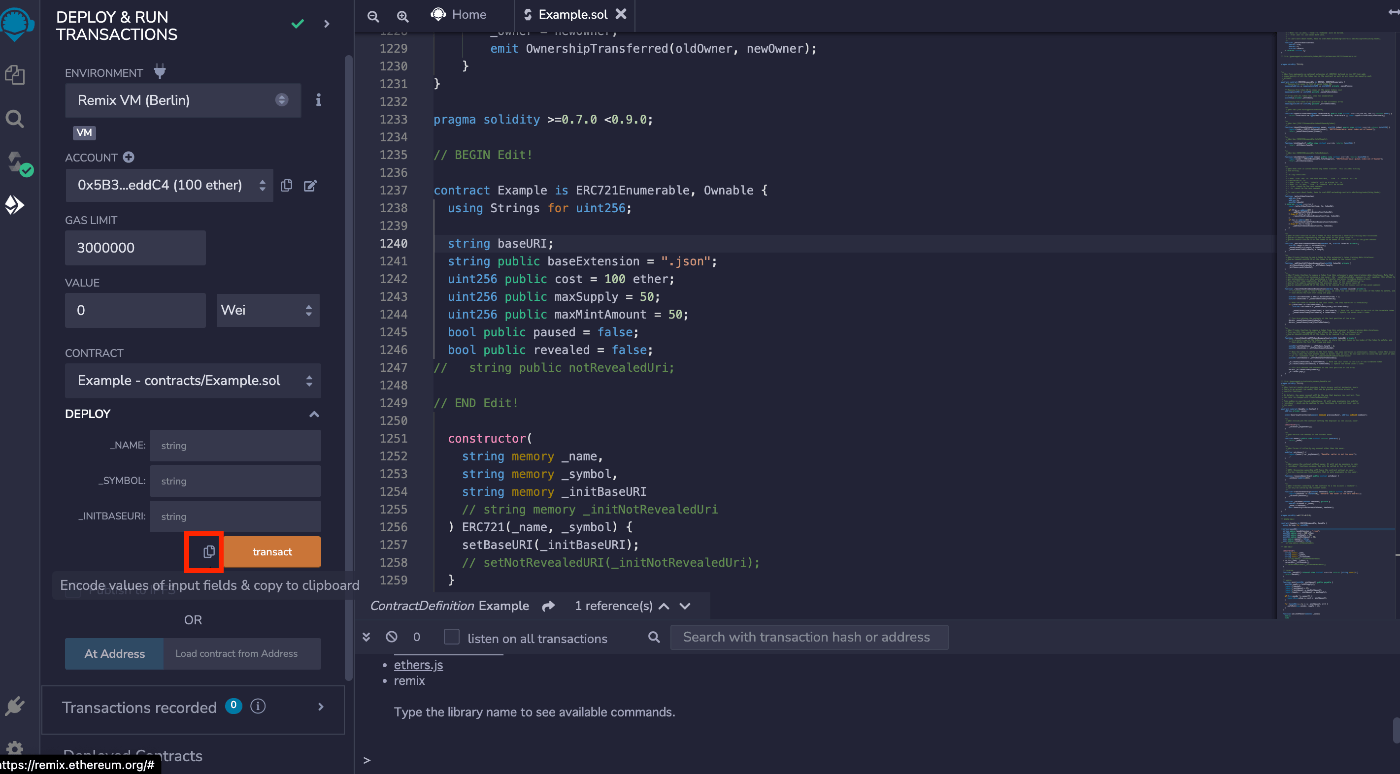Open the account selector dropdown
Viewport: 1400px width, 774px height.
[169, 185]
